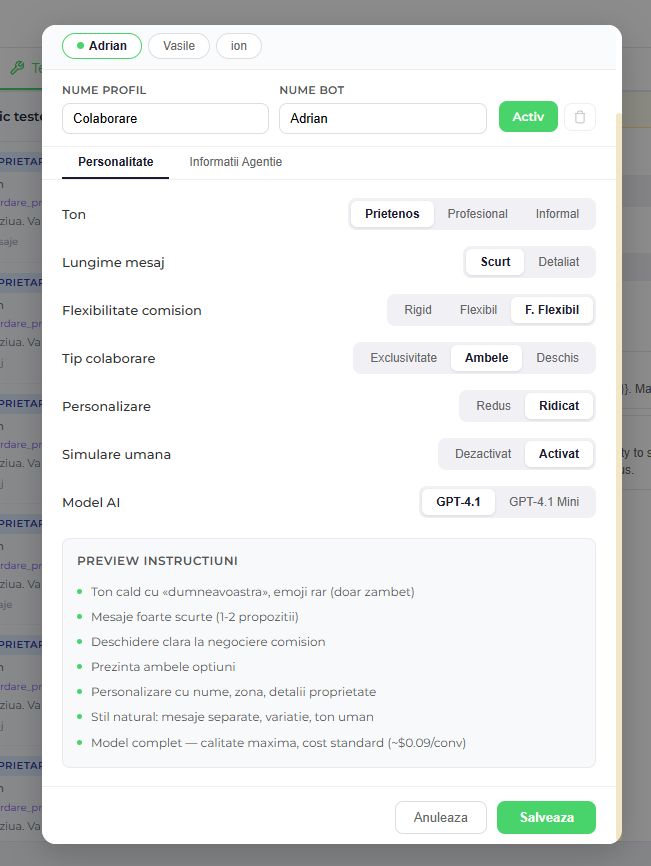Click the NUME PROFIL Colaborare field
The width and height of the screenshot is (651, 866).
click(165, 117)
